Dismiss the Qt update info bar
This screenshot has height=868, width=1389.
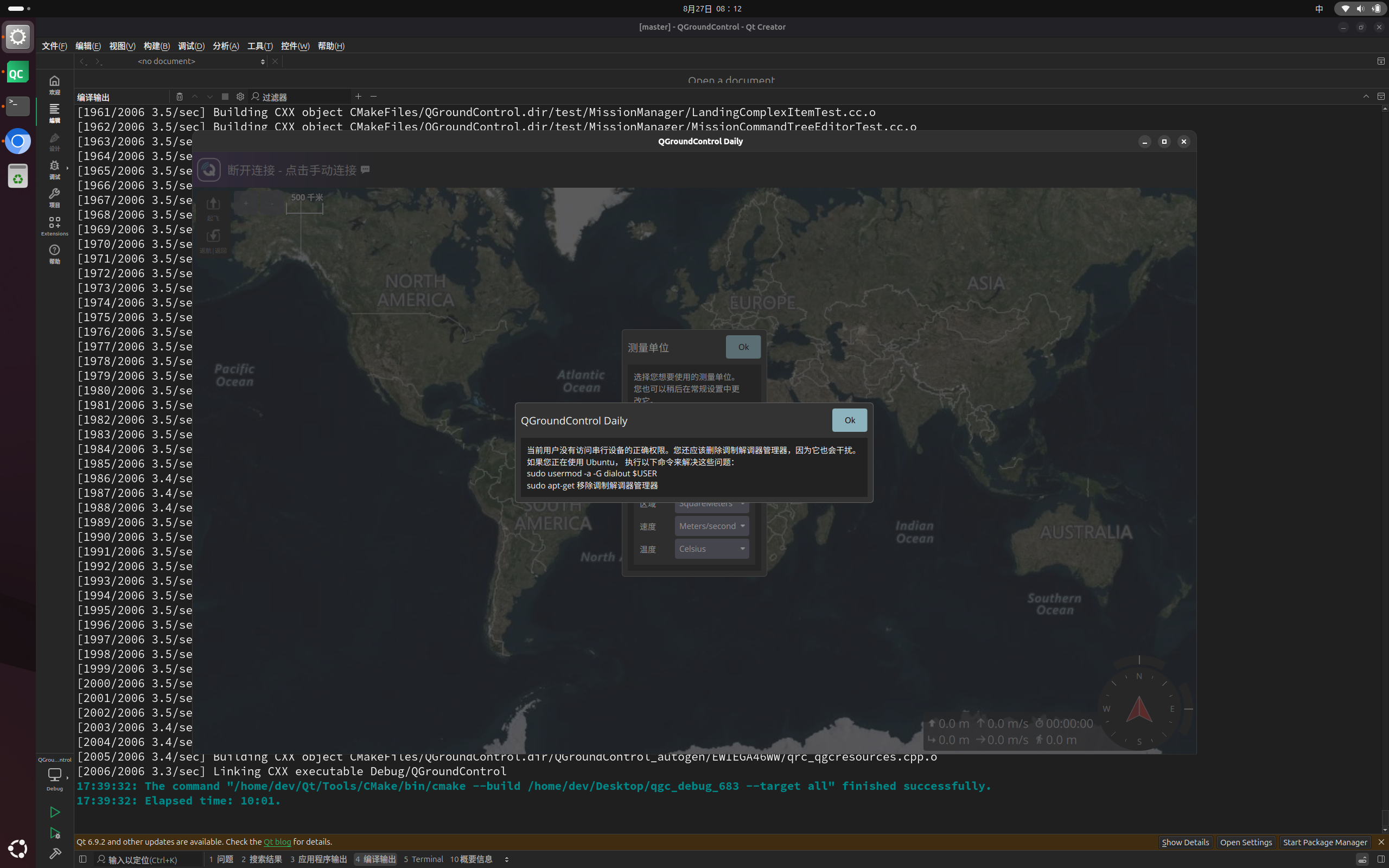[x=1381, y=842]
